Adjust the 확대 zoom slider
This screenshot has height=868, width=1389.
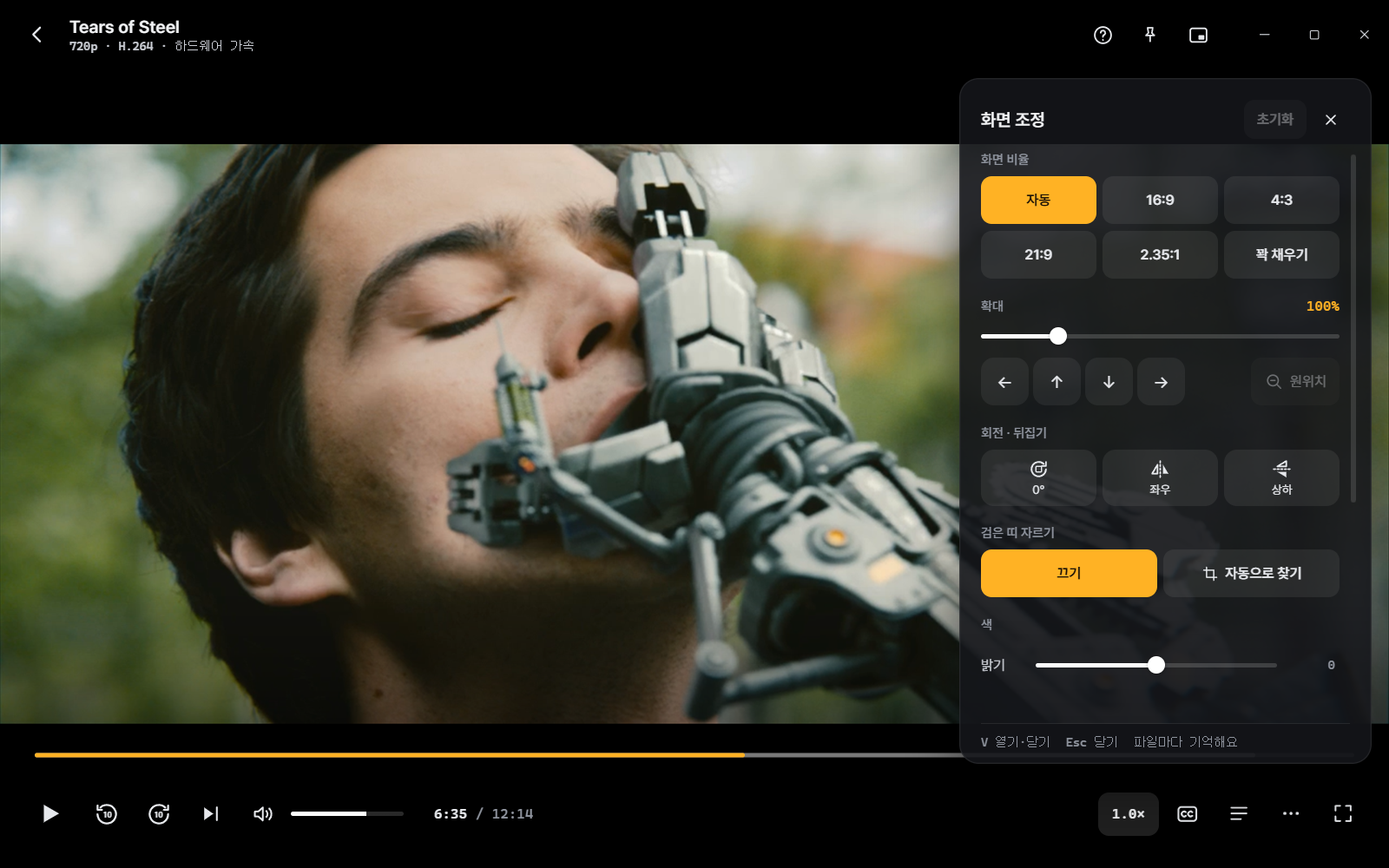coord(1160,336)
